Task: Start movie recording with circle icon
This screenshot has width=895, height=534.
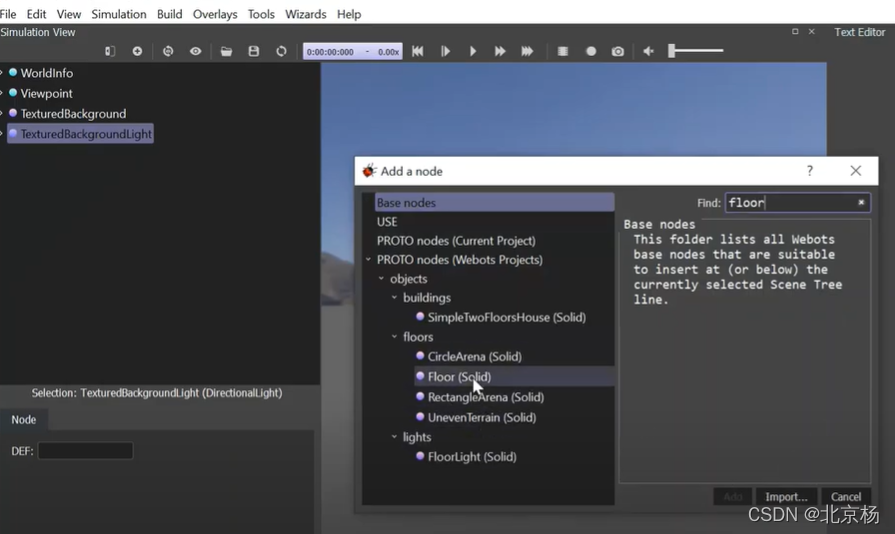Action: point(591,51)
